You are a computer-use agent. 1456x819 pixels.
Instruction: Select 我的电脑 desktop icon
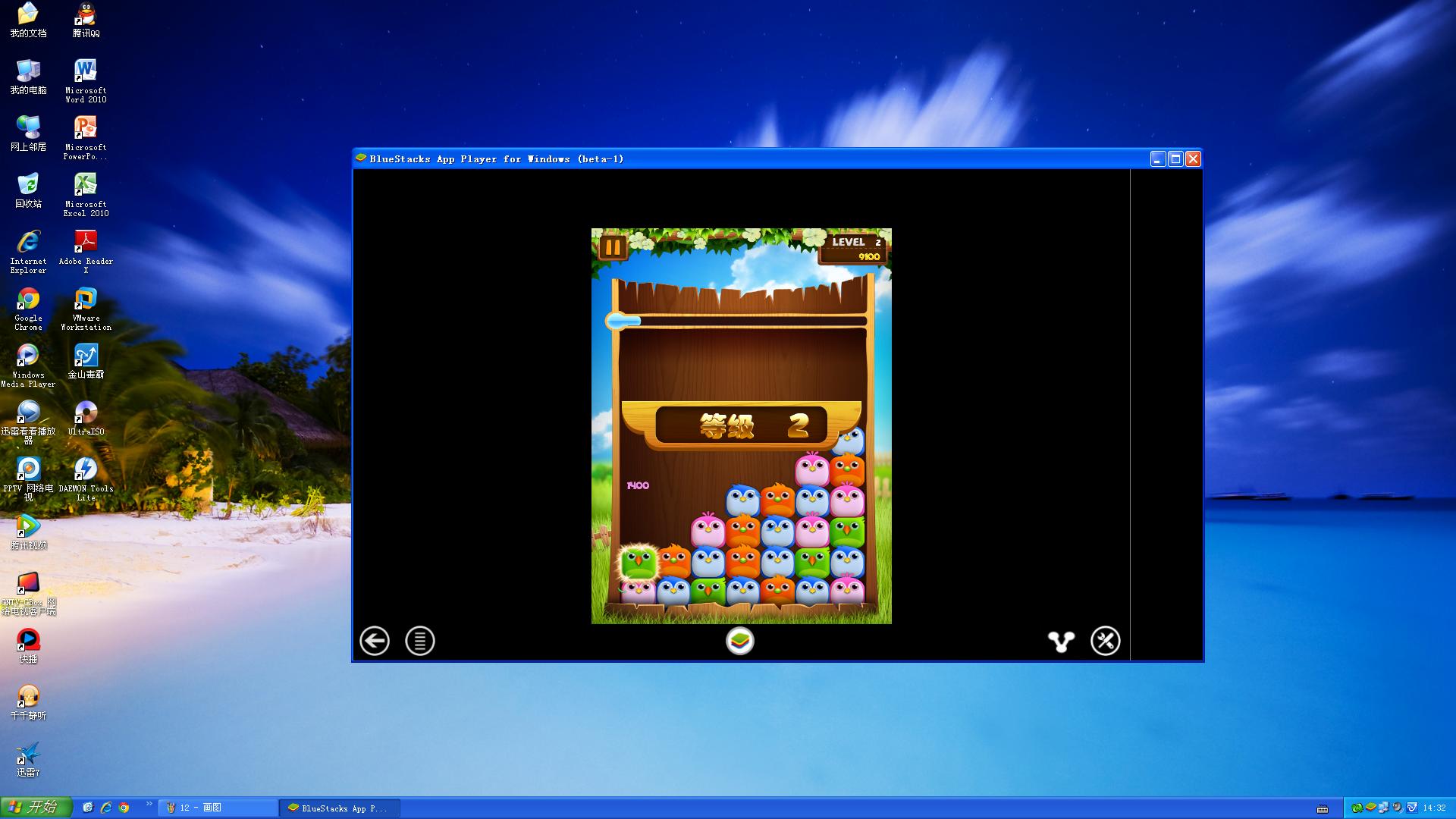point(28,77)
